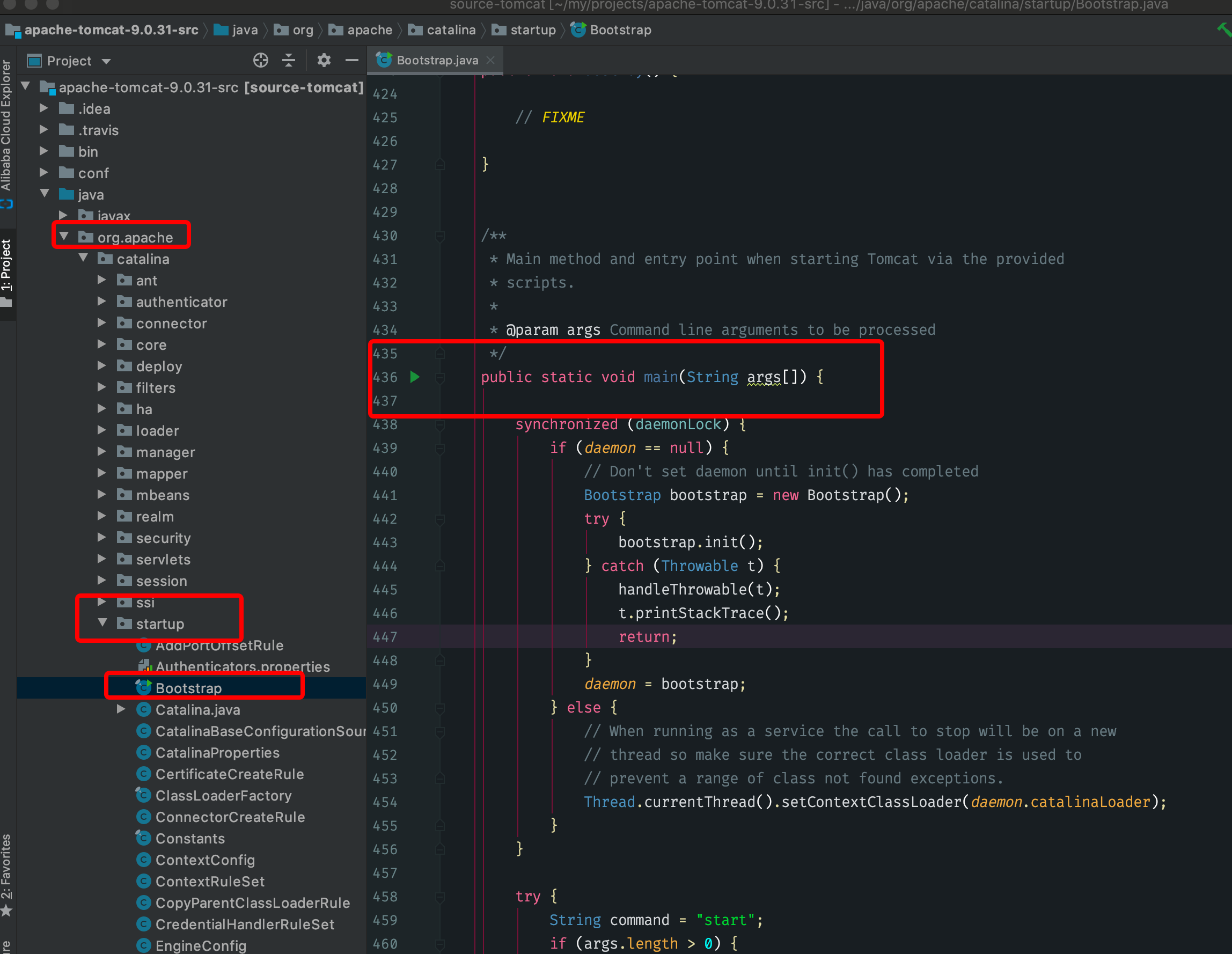
Task: Click the apache breadcrumb
Action: pos(361,30)
